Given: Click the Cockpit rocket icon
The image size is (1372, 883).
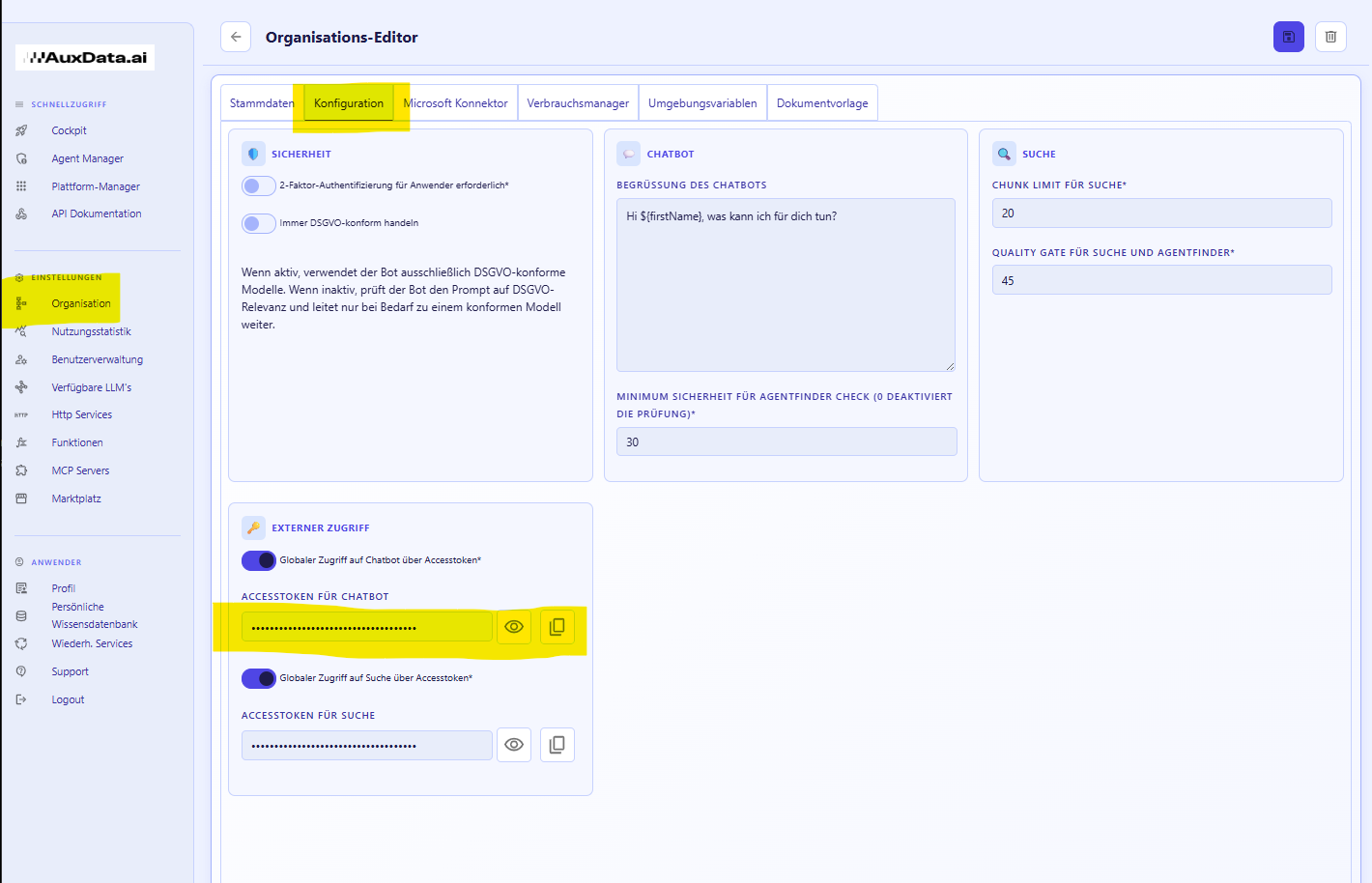Looking at the screenshot, I should [21, 130].
